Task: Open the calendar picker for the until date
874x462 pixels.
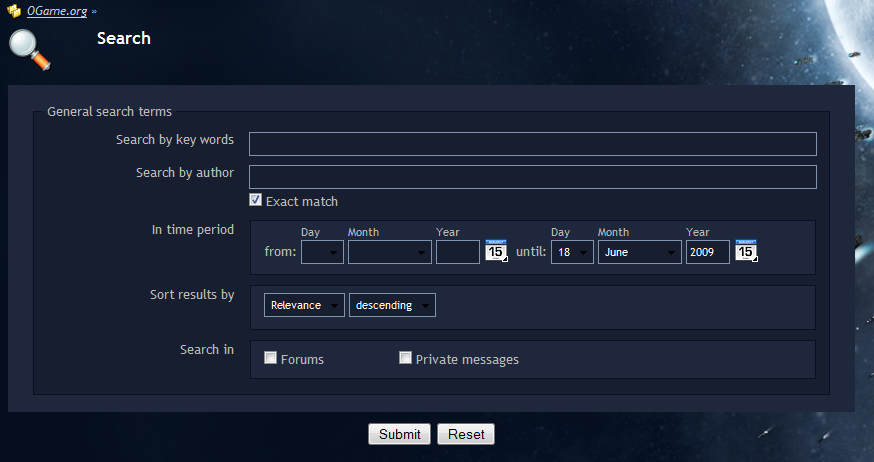Action: (x=746, y=251)
